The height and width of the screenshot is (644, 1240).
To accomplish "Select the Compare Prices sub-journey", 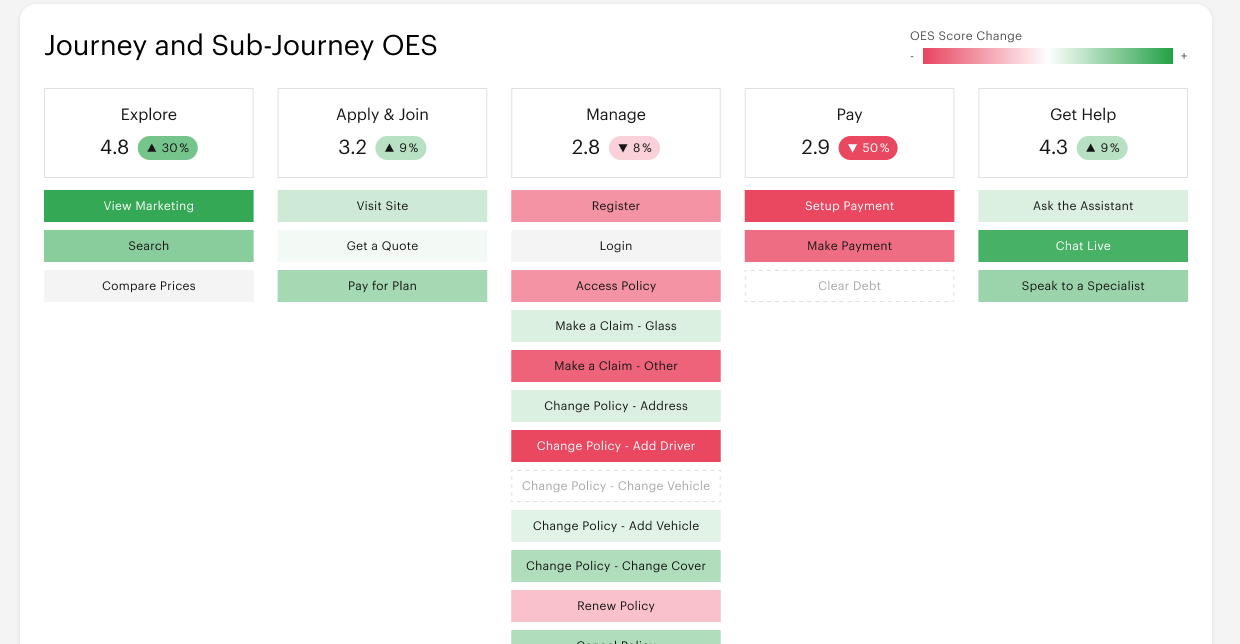I will click(x=149, y=286).
